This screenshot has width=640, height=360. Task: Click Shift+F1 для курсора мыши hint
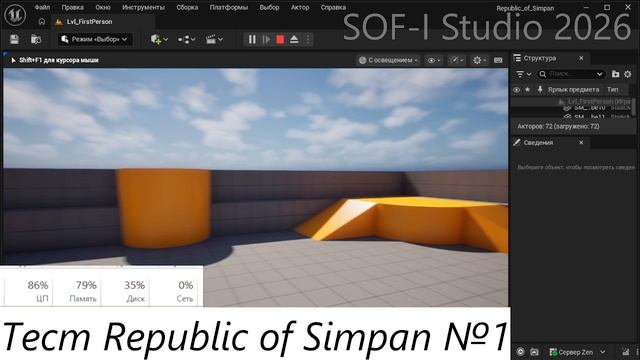pyautogui.click(x=59, y=60)
